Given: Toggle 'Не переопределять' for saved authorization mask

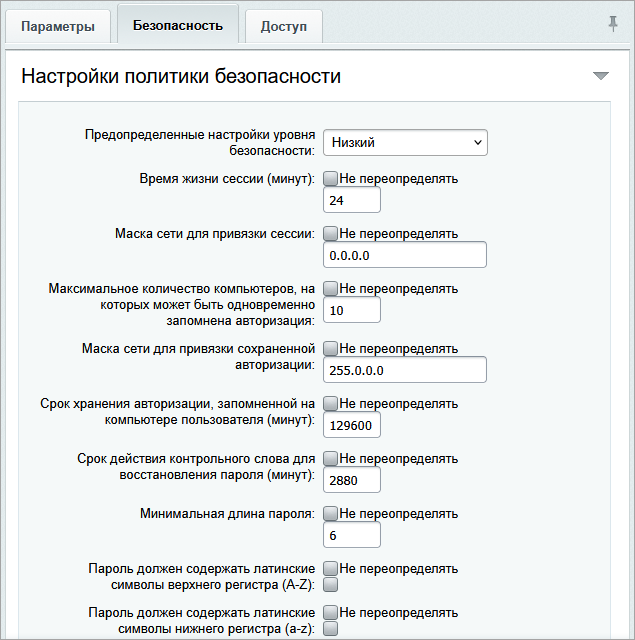Looking at the screenshot, I should click(x=330, y=349).
